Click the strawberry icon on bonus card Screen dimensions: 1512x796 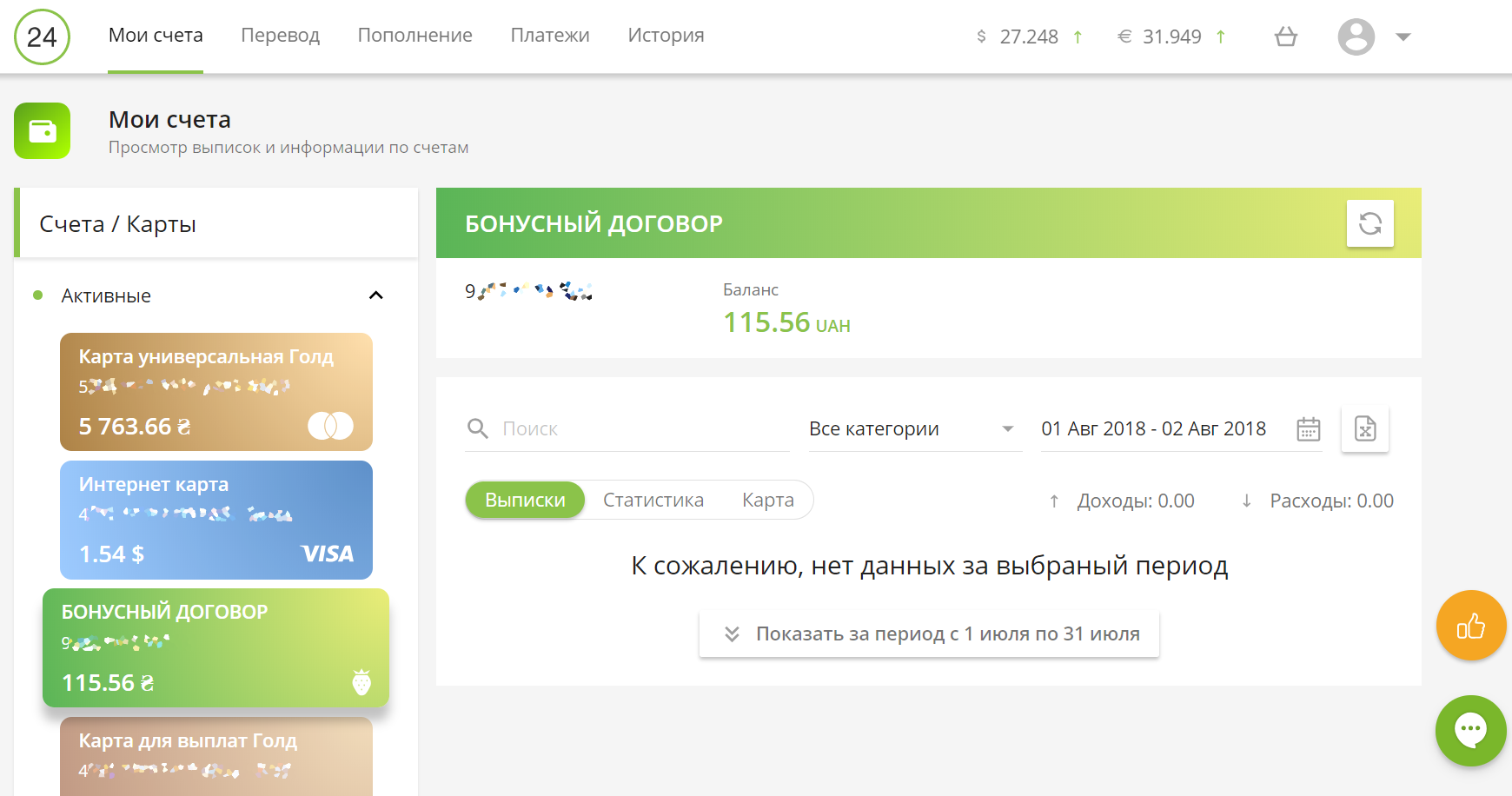click(x=361, y=682)
